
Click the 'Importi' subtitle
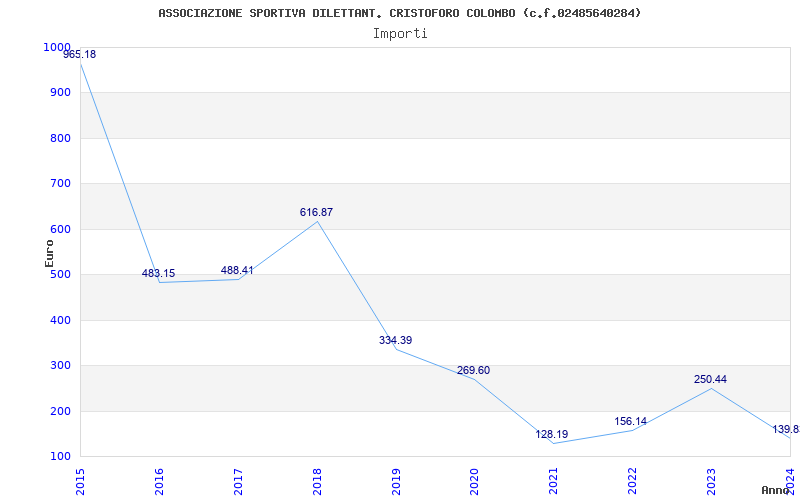[400, 34]
